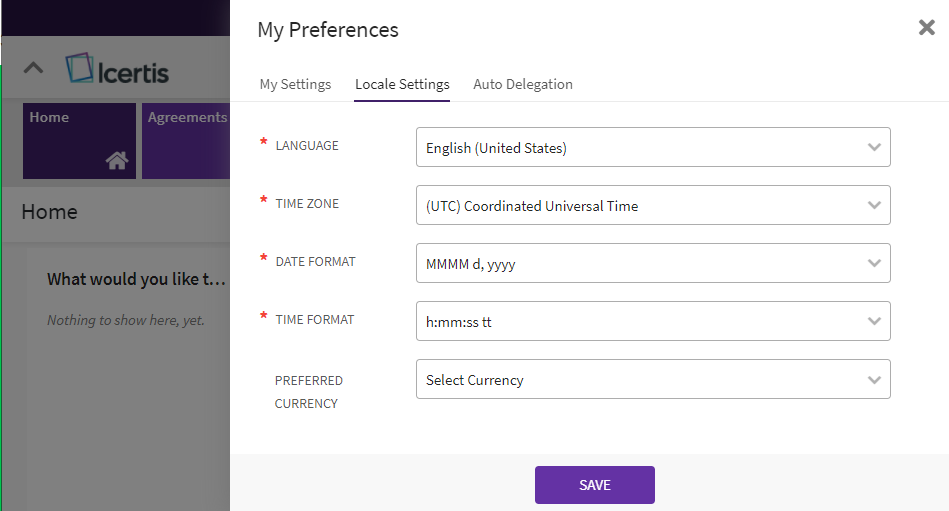This screenshot has height=511, width=949.
Task: Collapse the header using the up chevron
Action: tap(33, 69)
